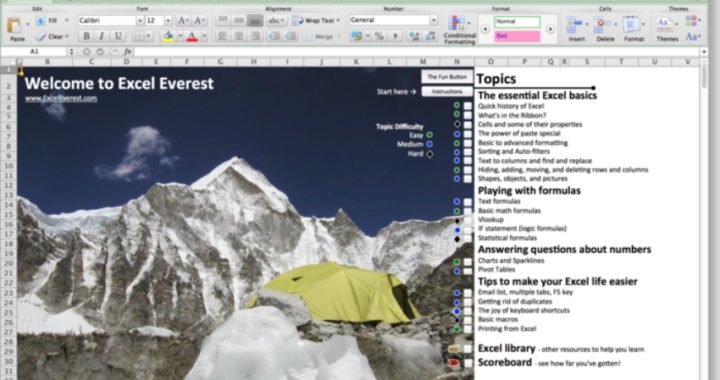
Task: Open the Instructions button
Action: (447, 92)
